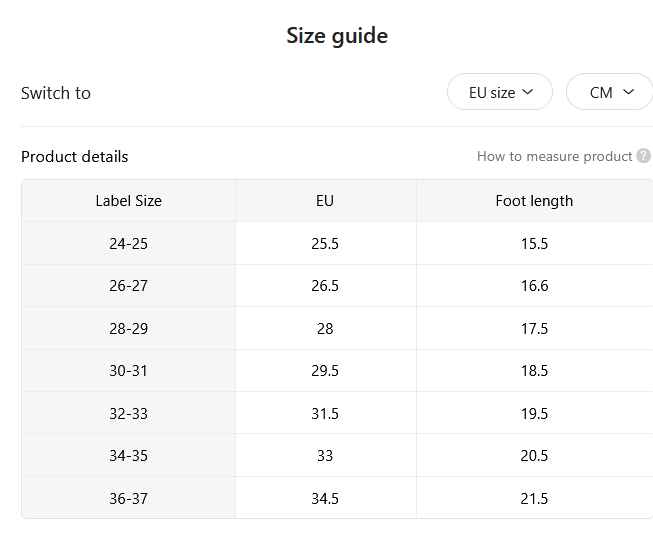This screenshot has width=653, height=533.
Task: Click the Size guide heading
Action: (337, 35)
